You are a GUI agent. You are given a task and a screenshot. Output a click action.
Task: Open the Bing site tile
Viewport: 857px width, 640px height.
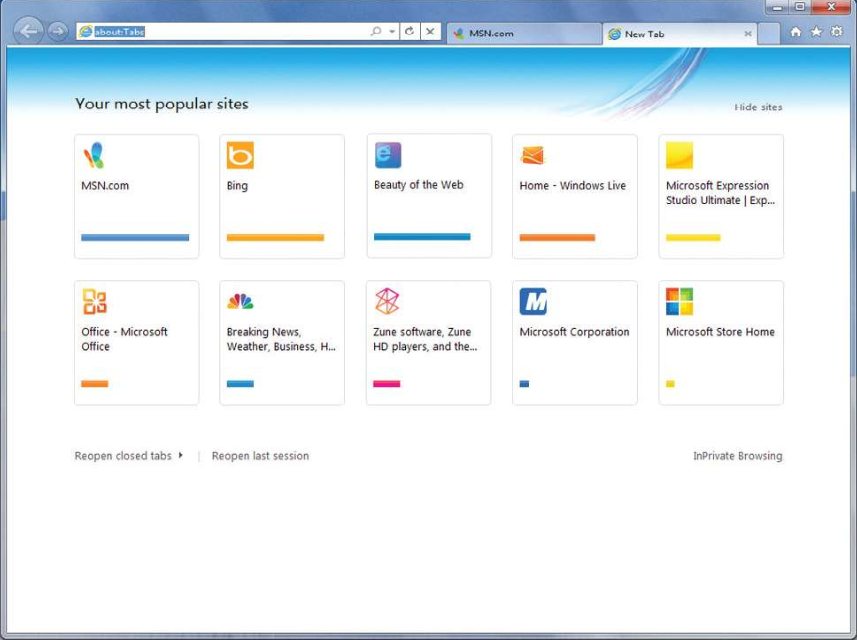(x=282, y=196)
